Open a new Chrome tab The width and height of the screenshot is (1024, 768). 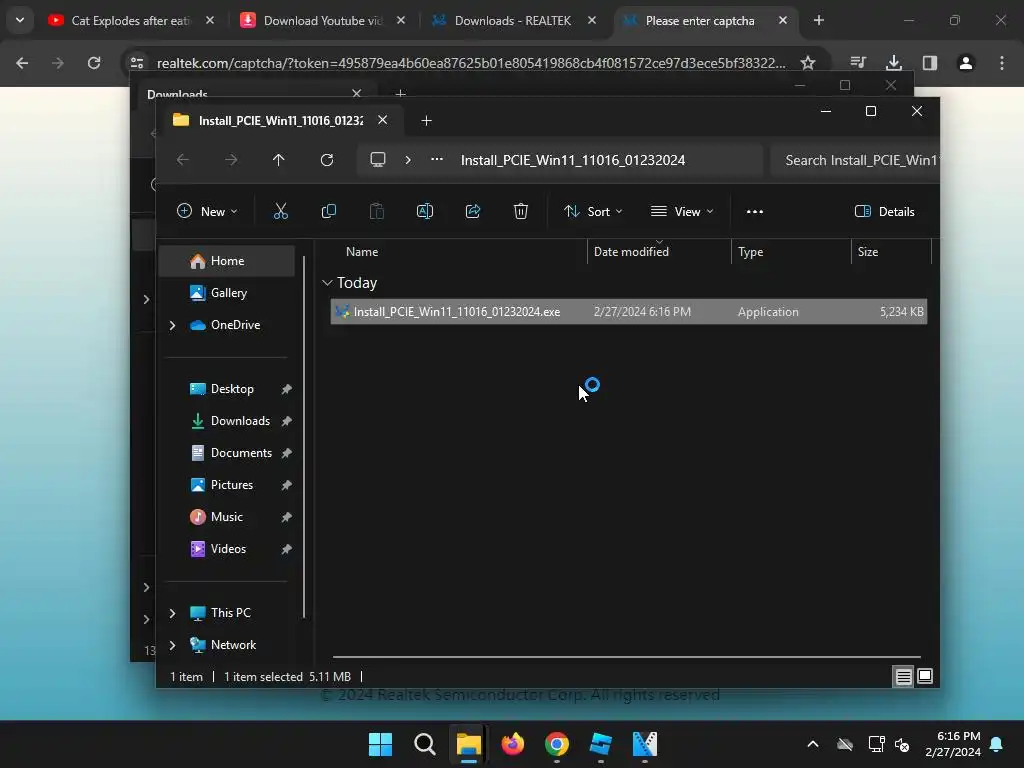click(819, 20)
